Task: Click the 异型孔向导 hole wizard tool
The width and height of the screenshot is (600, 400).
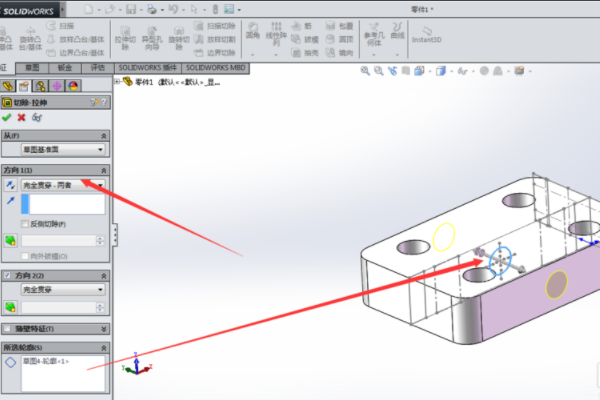Action: point(152,39)
